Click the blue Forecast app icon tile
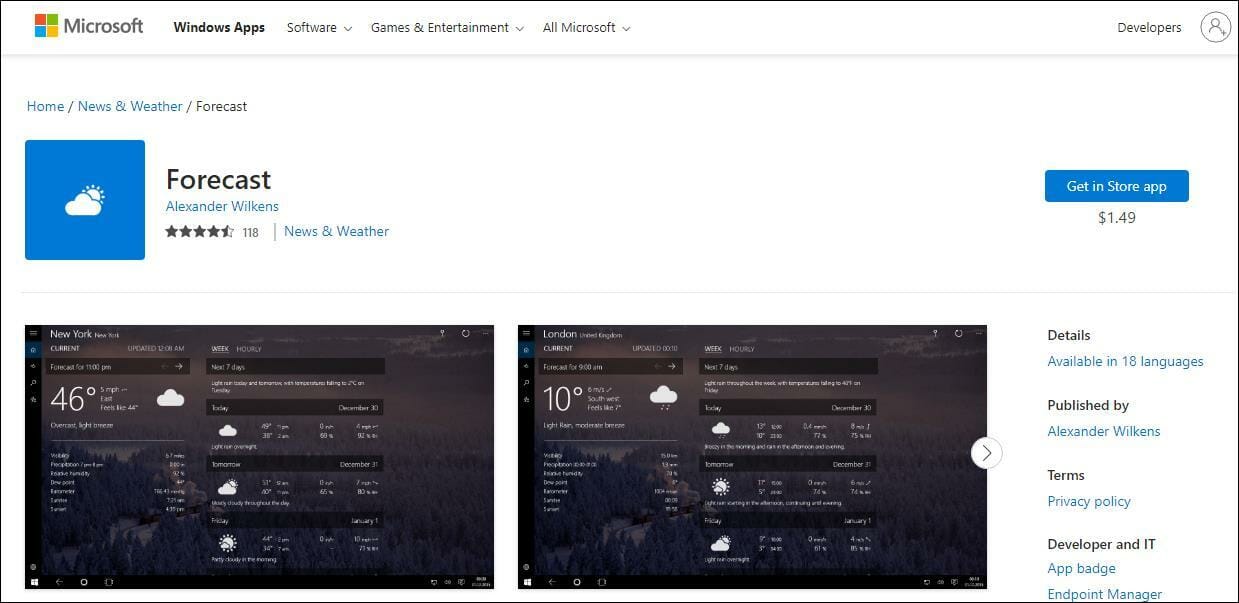The height and width of the screenshot is (603, 1239). click(85, 199)
